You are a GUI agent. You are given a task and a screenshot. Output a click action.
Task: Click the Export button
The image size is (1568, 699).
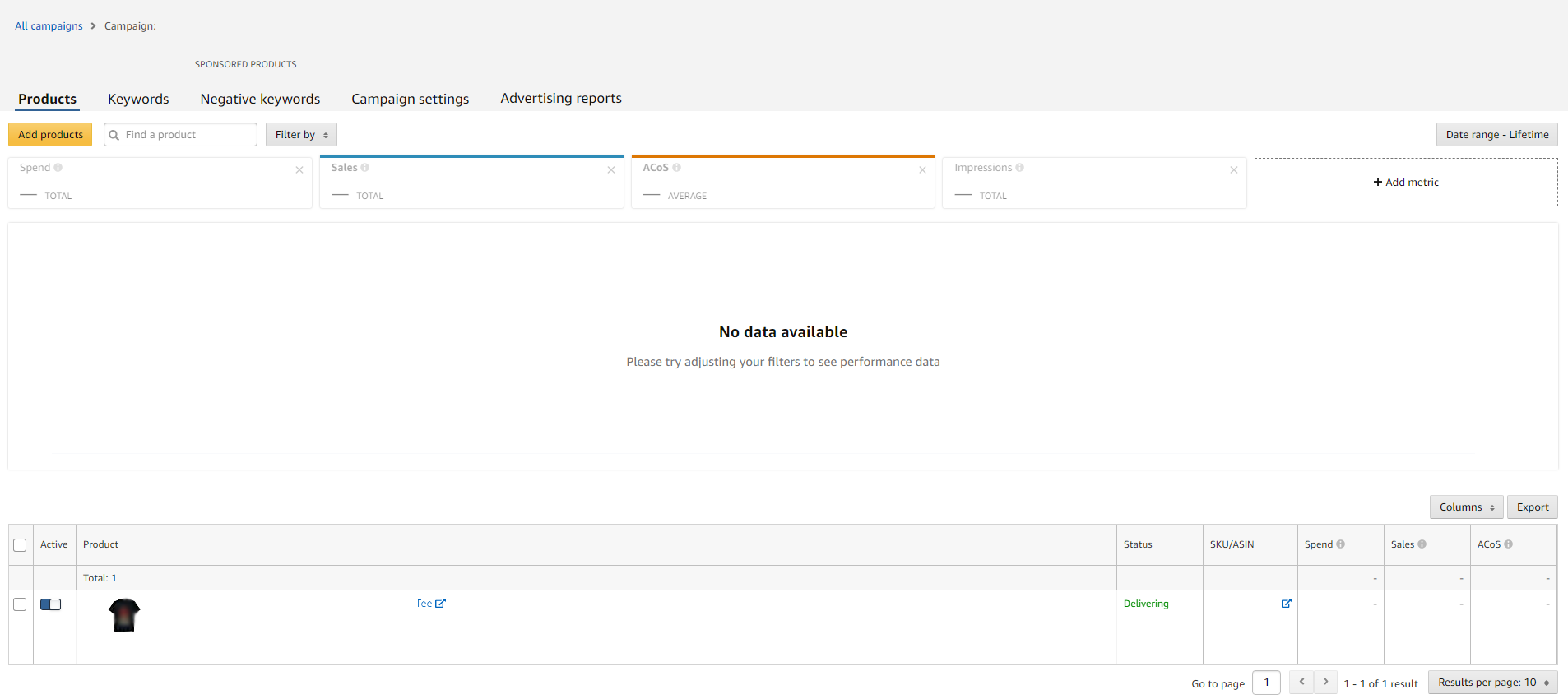pyautogui.click(x=1533, y=507)
